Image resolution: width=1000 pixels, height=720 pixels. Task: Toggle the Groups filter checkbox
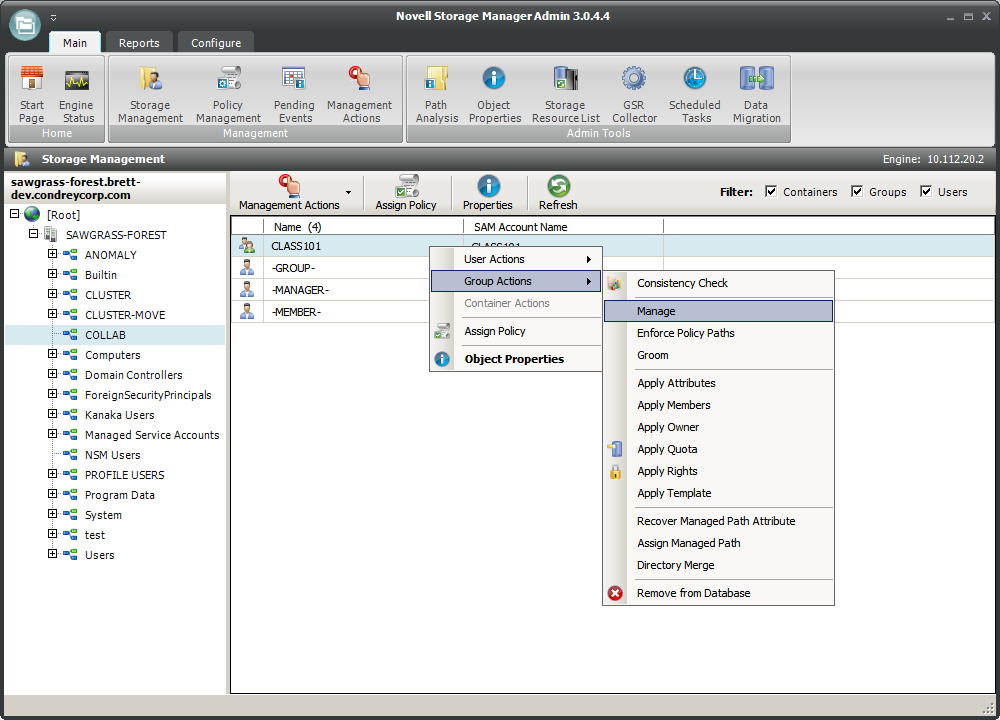(x=858, y=192)
